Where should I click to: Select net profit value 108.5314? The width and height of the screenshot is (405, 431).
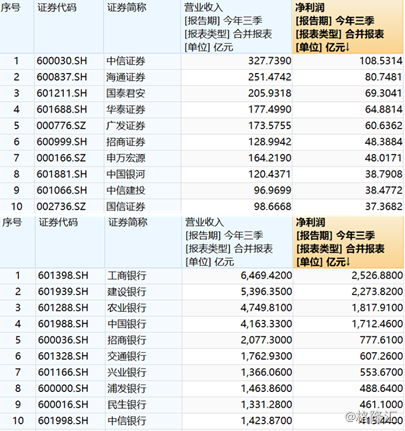pyautogui.click(x=381, y=61)
